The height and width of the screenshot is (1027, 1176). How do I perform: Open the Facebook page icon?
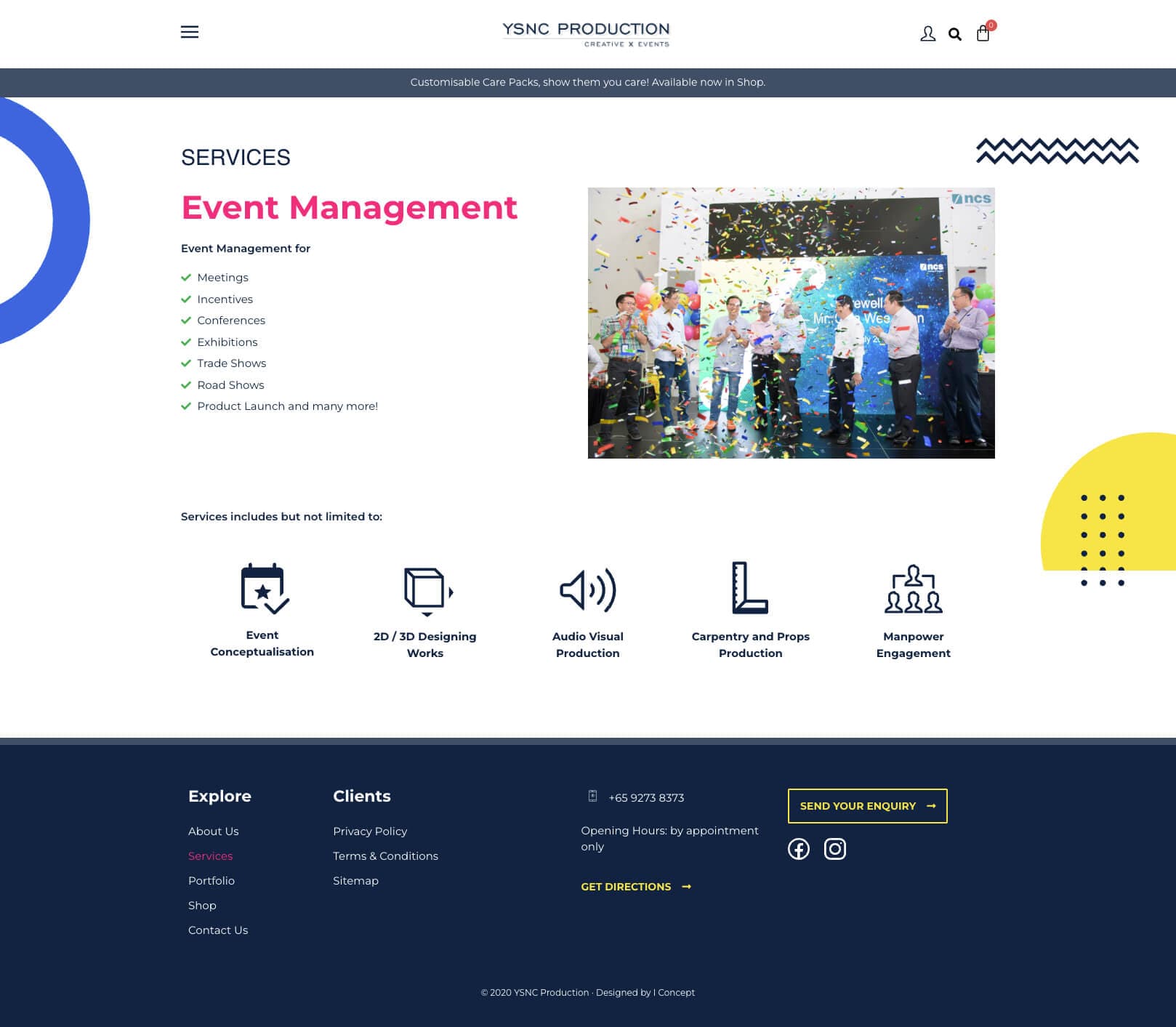(x=799, y=849)
